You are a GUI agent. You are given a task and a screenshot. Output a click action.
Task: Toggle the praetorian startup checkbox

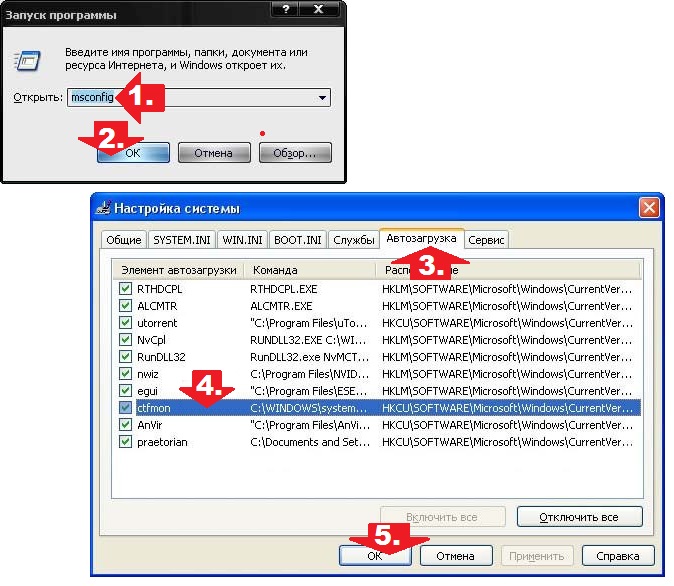[125, 441]
